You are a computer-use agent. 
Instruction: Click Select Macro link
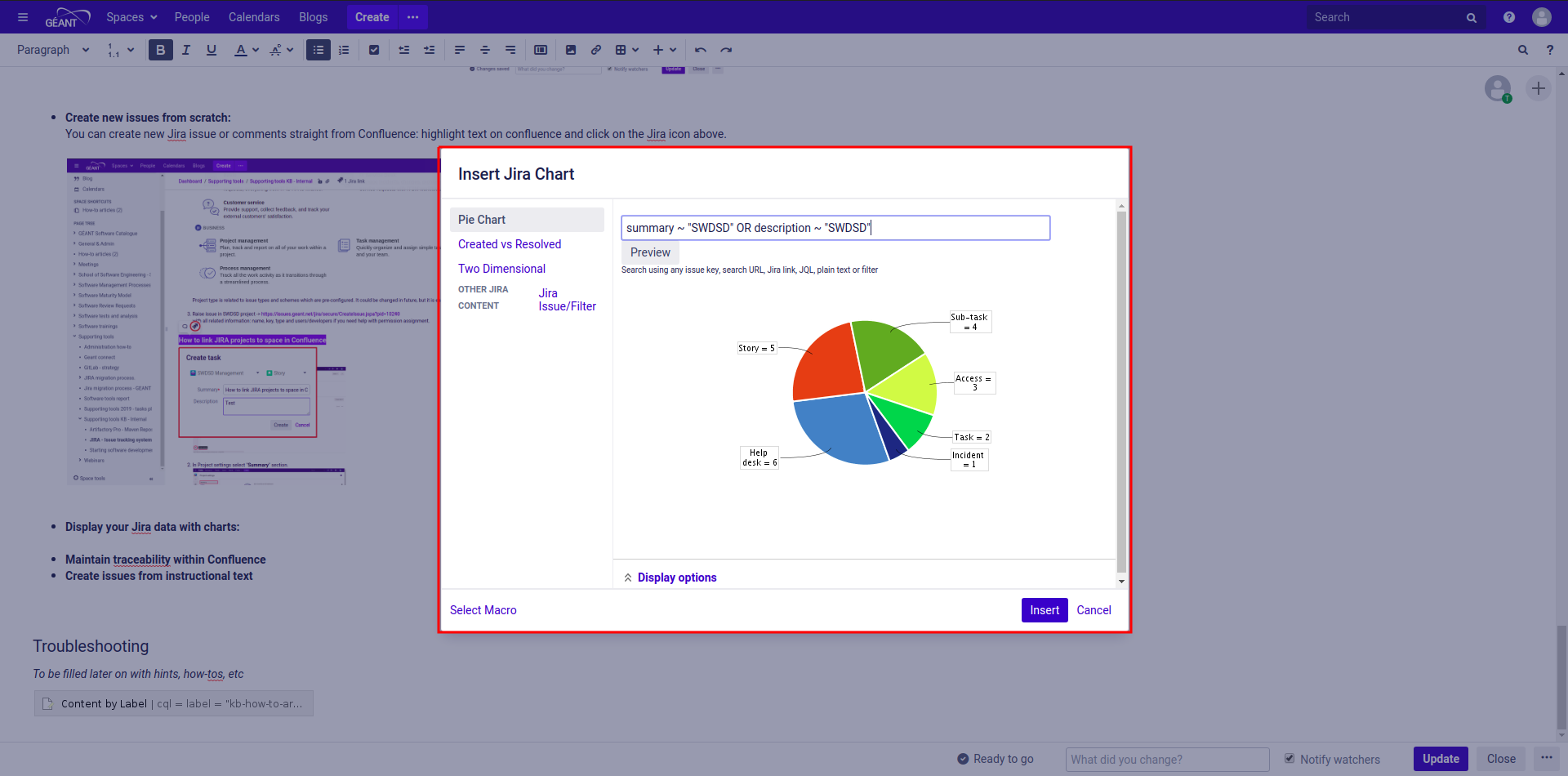[483, 610]
